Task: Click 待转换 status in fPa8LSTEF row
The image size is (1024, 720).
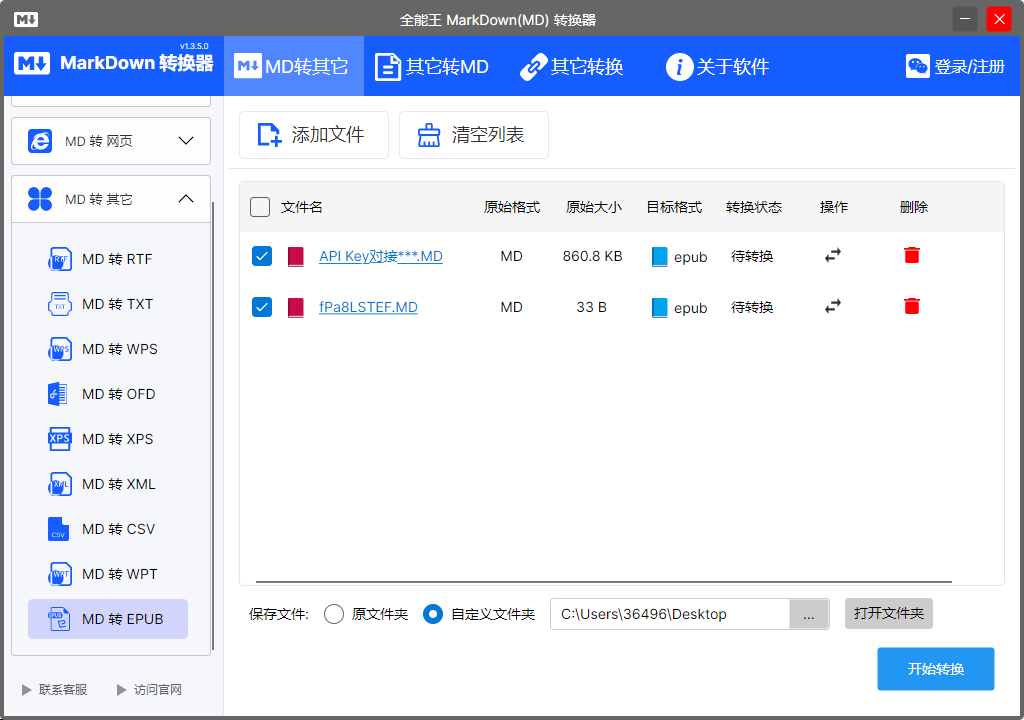Action: coord(752,307)
